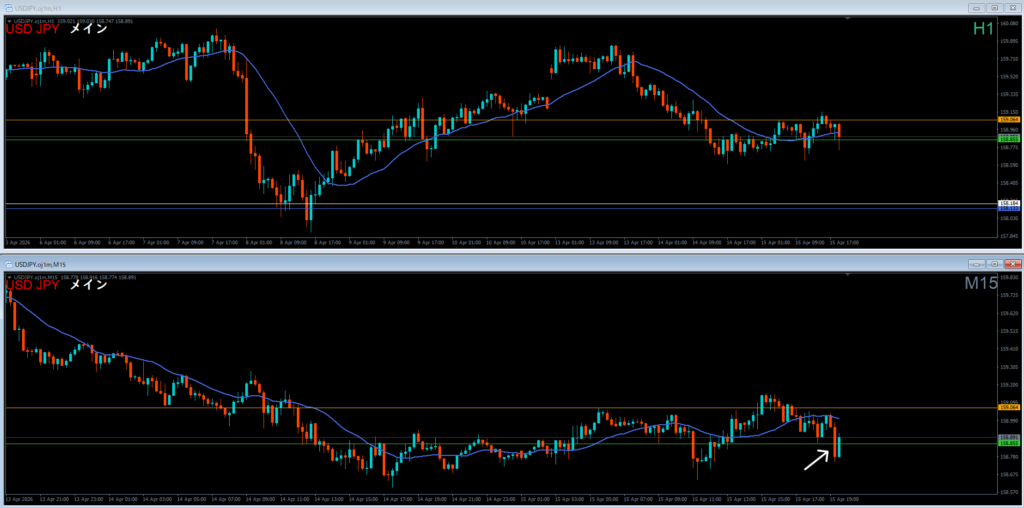This screenshot has height=508, width=1024.
Task: Click the white 158.184 price tag on H1
Action: 1008,203
